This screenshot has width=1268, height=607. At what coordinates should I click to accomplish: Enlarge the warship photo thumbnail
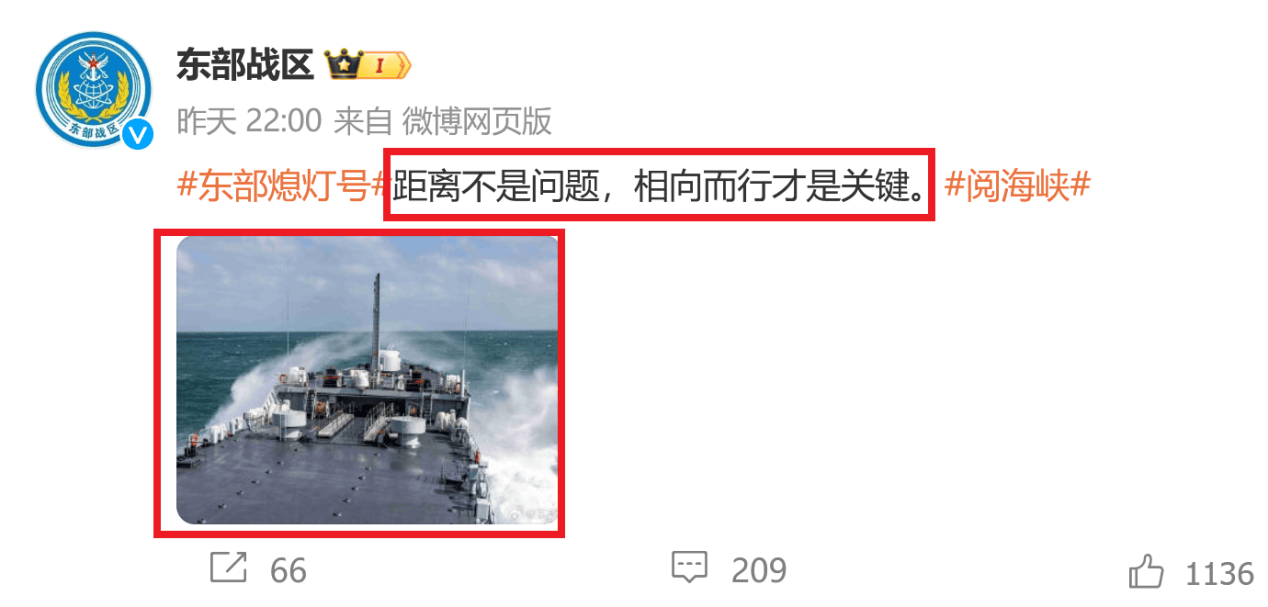(367, 381)
